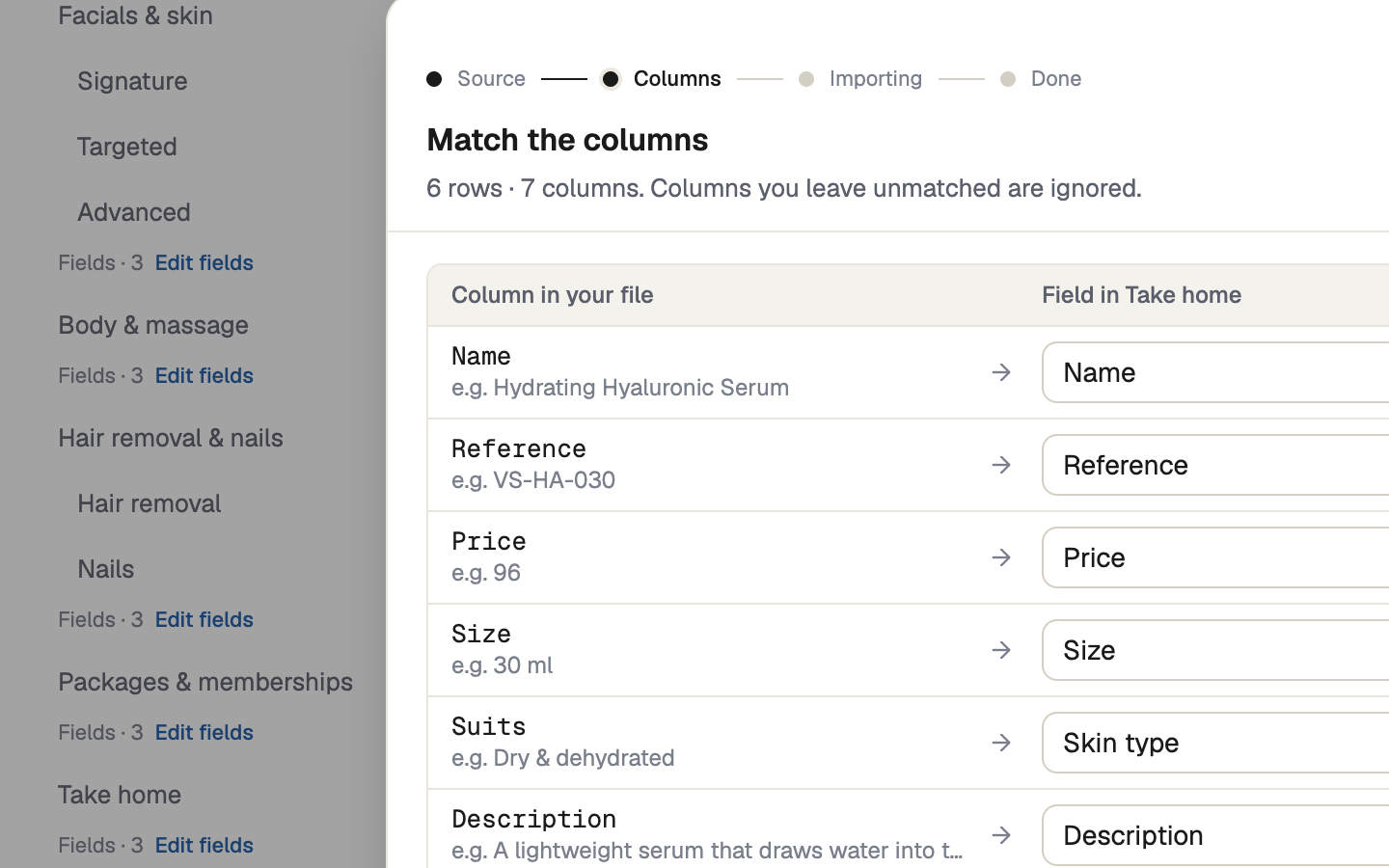Click the 'Field in Take home' header
This screenshot has width=1389, height=868.
[x=1142, y=295]
